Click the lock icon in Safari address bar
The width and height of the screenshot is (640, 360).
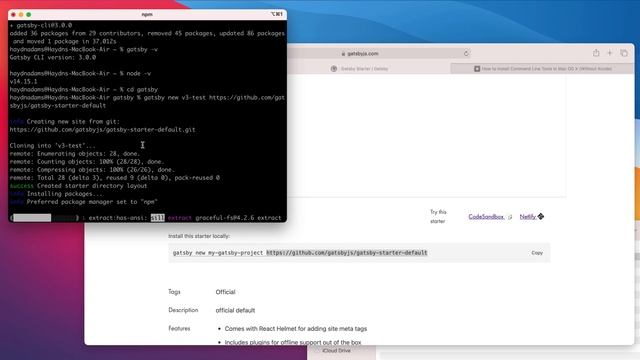click(x=343, y=53)
